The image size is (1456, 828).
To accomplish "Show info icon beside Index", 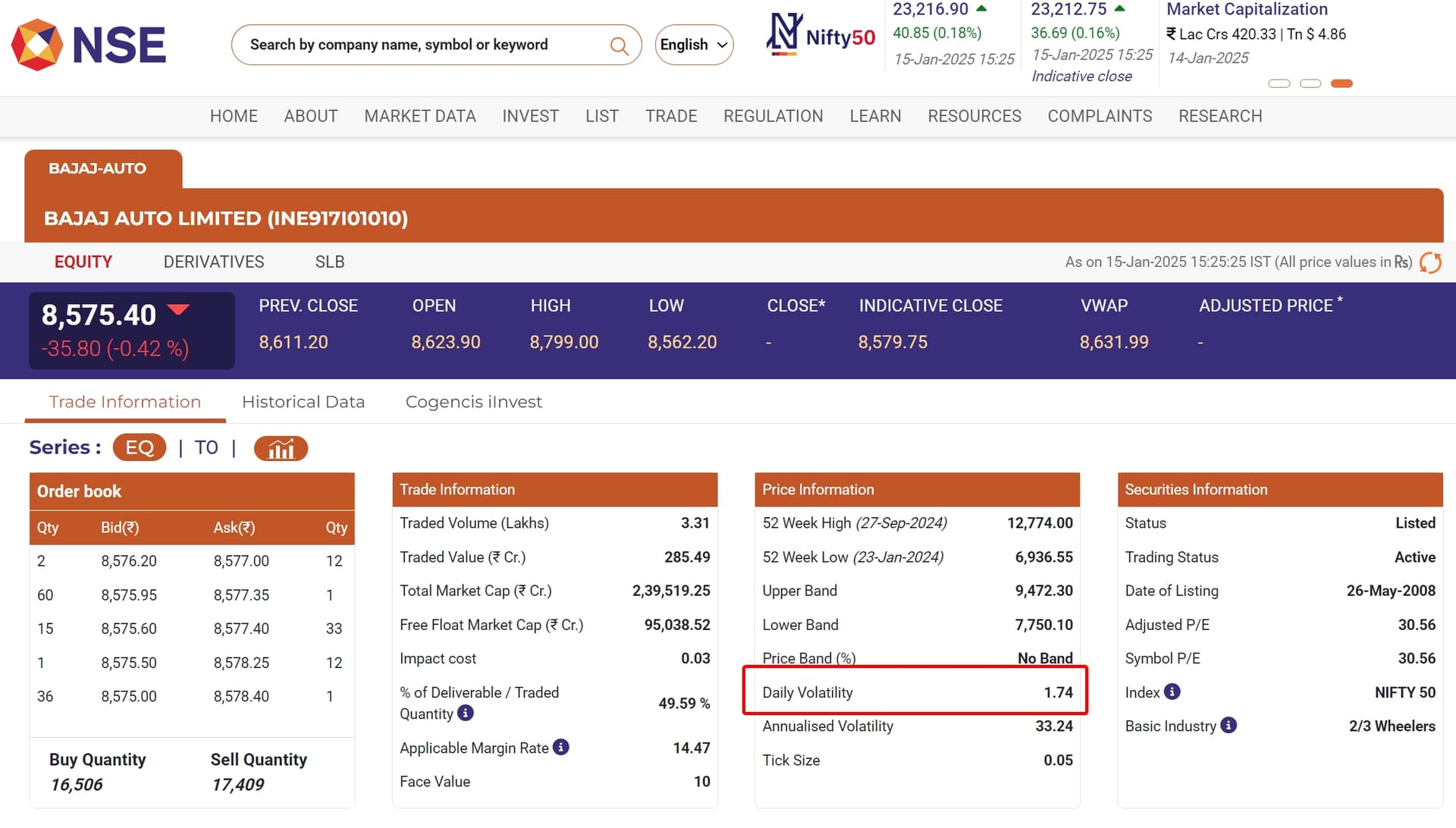I will coord(1172,692).
